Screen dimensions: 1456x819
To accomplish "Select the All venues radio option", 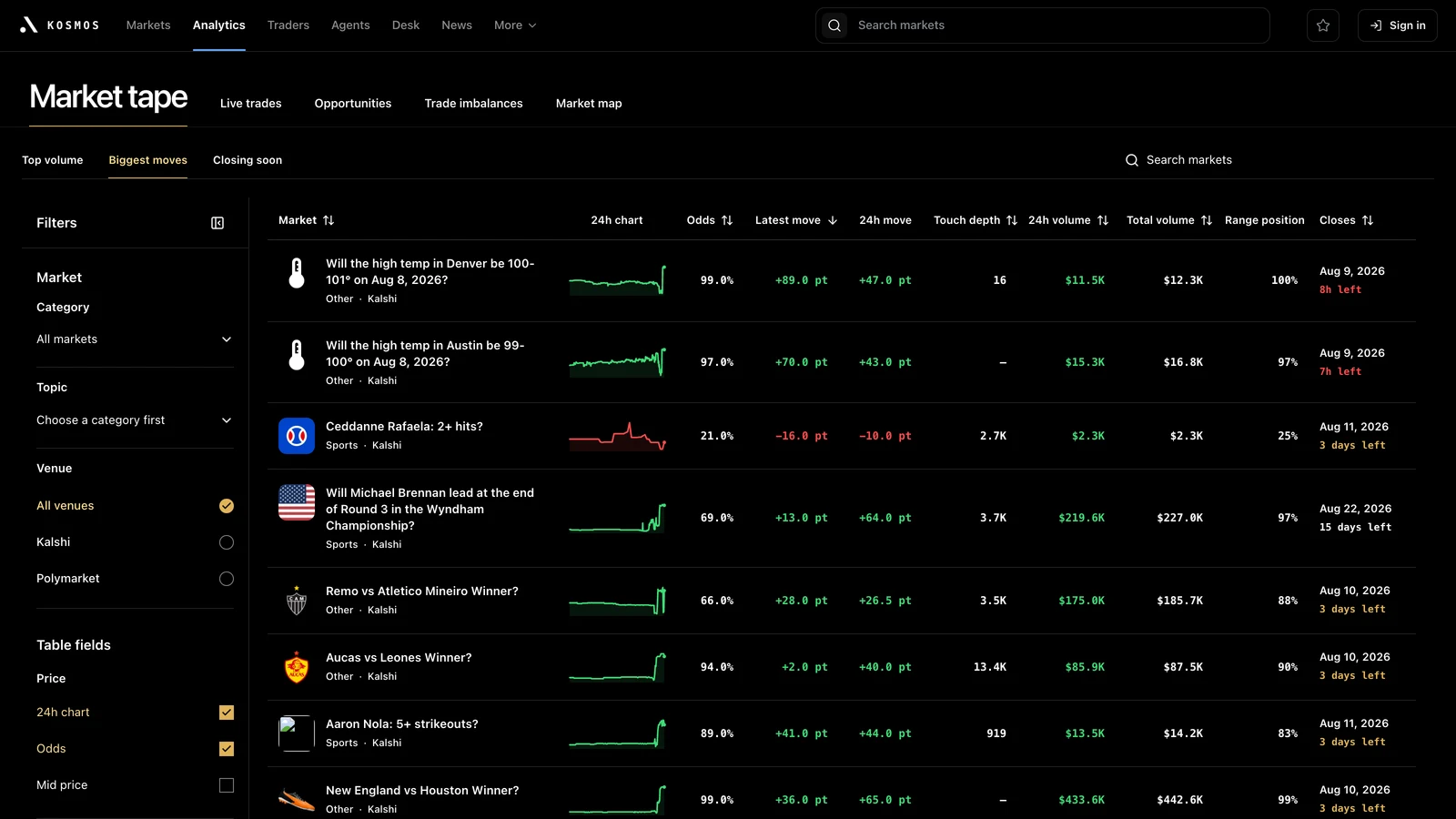I will (227, 506).
